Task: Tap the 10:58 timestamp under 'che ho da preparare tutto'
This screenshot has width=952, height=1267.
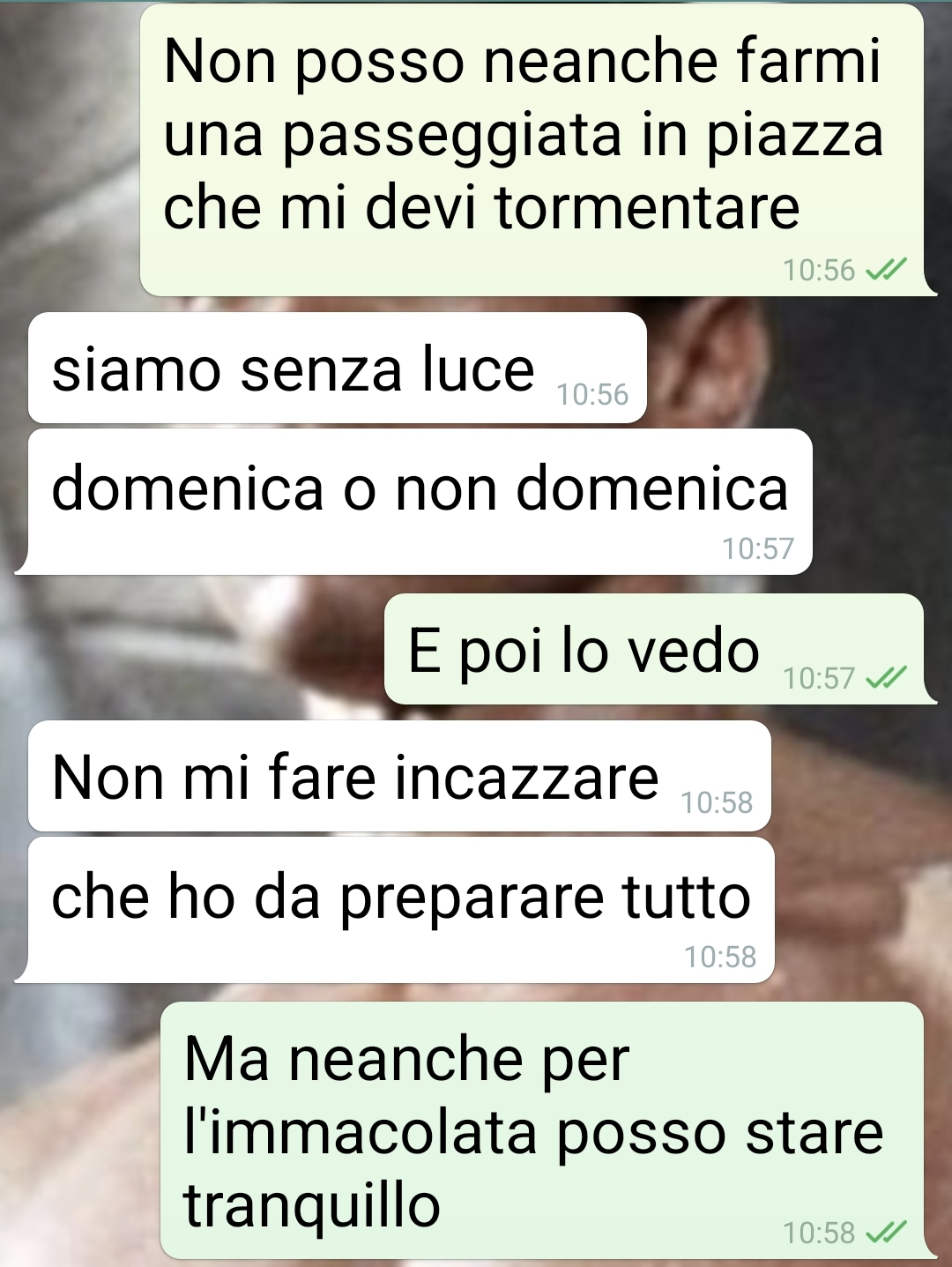Action: click(720, 957)
